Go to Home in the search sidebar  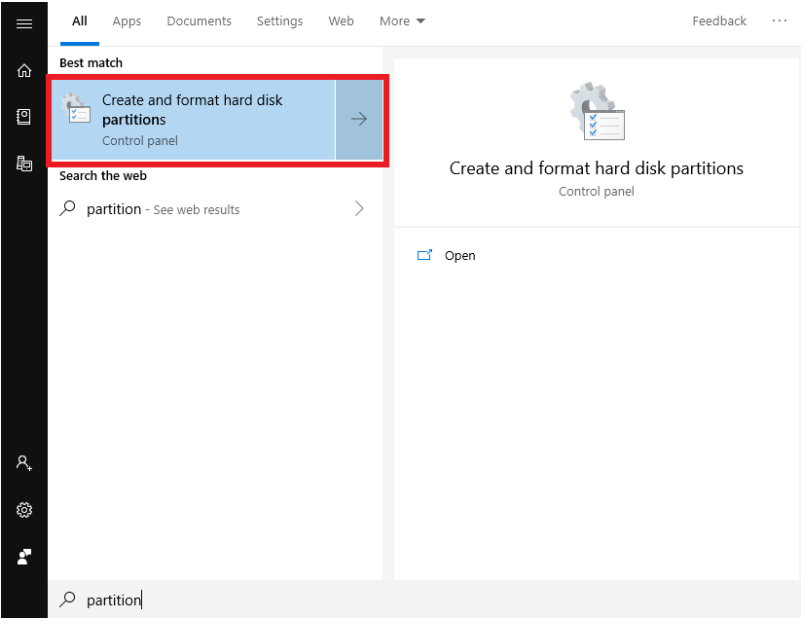pyautogui.click(x=24, y=70)
